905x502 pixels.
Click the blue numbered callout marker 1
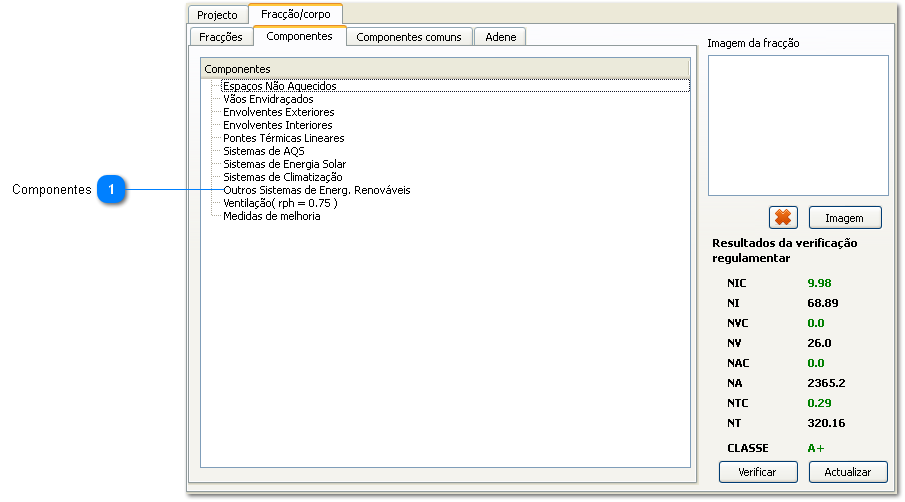point(112,190)
